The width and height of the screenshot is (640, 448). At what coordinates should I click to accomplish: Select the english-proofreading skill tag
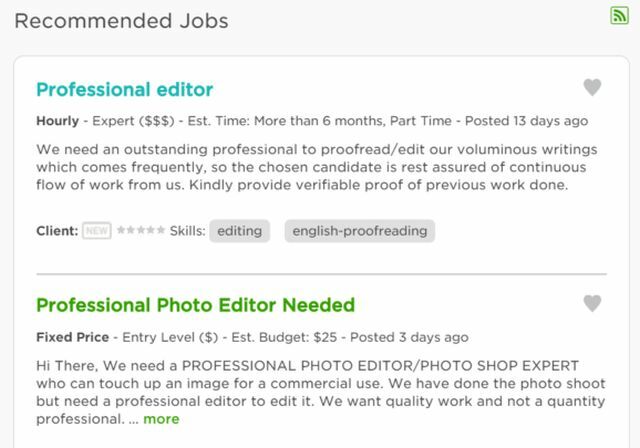(x=360, y=231)
